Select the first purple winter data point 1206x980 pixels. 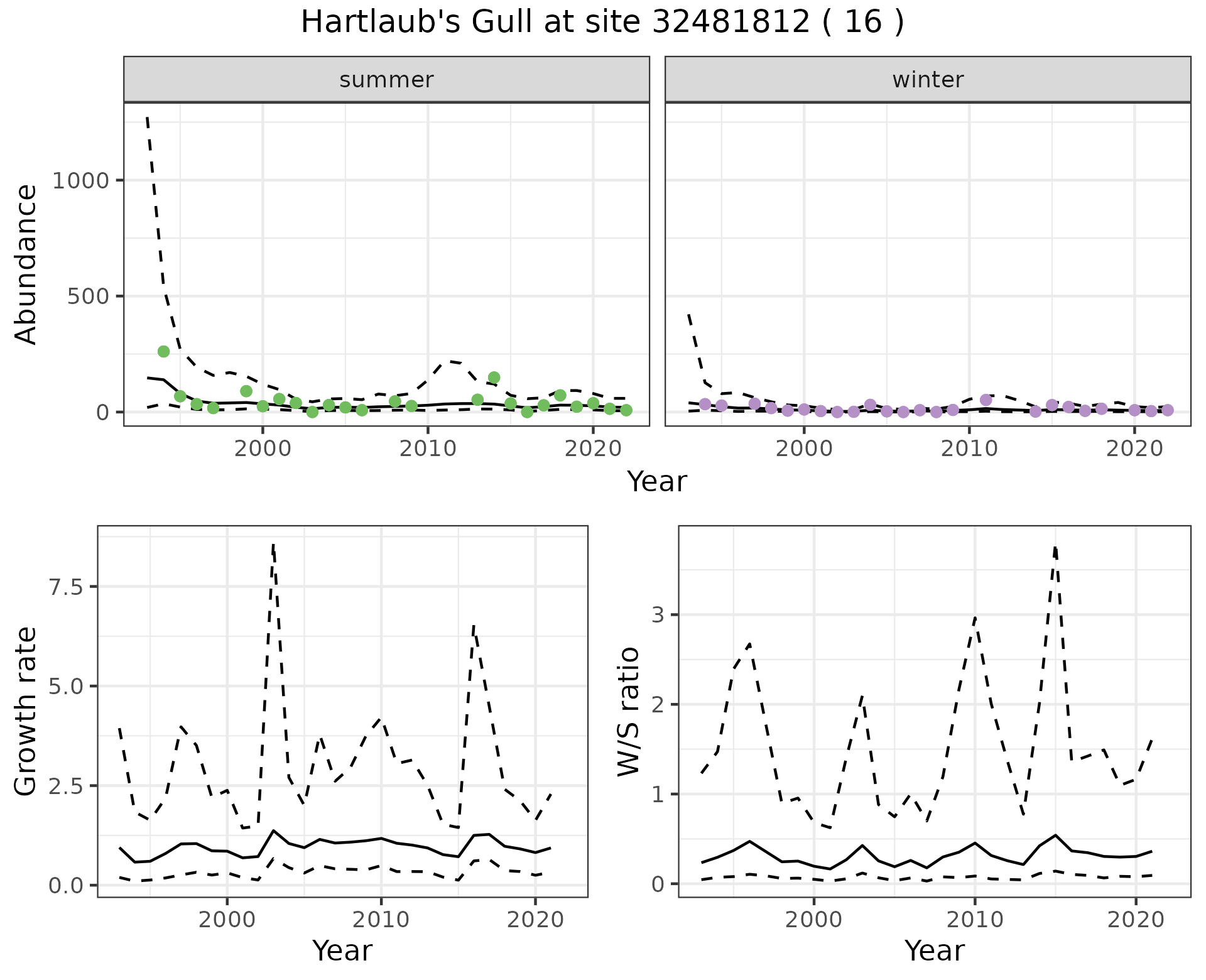coord(705,404)
